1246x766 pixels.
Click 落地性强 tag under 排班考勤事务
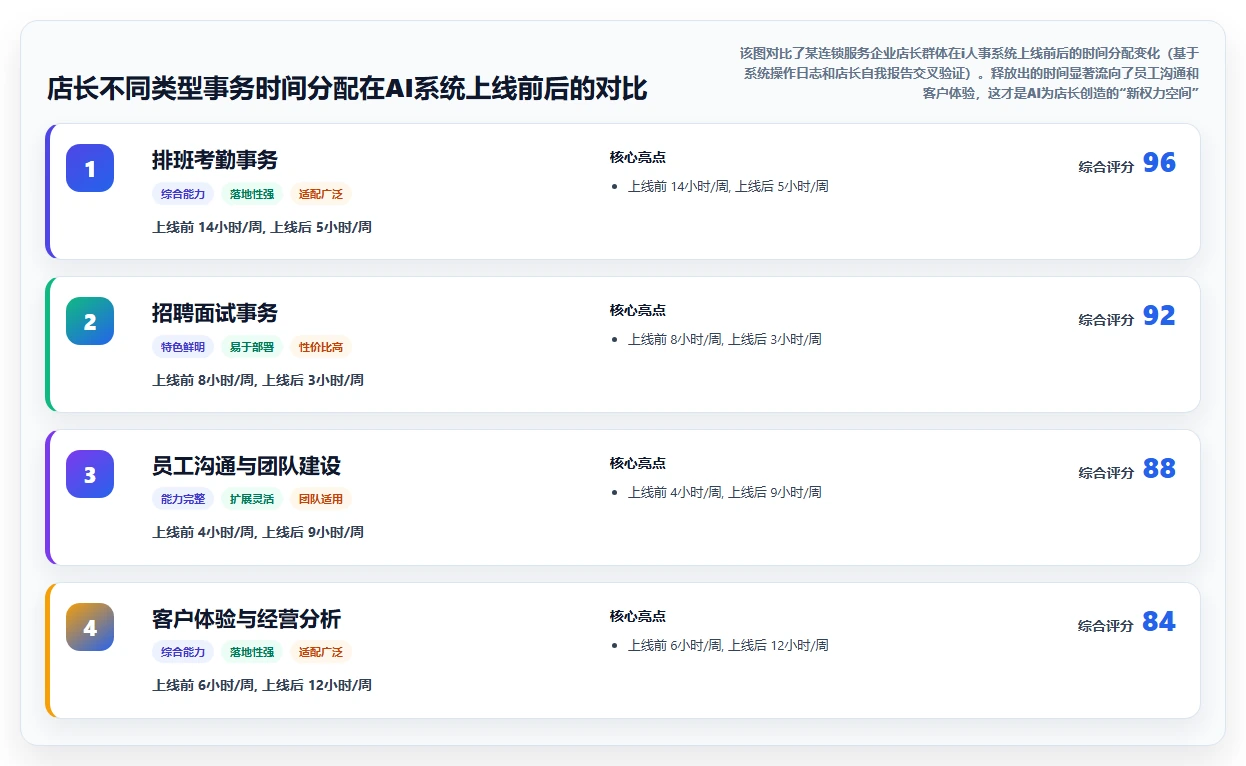[252, 194]
